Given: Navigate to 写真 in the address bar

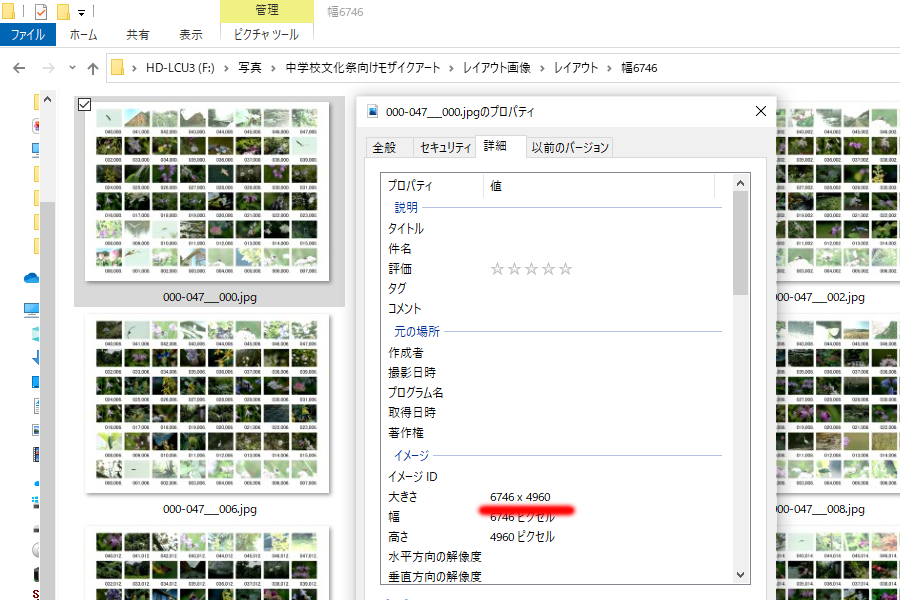Looking at the screenshot, I should pyautogui.click(x=250, y=68).
